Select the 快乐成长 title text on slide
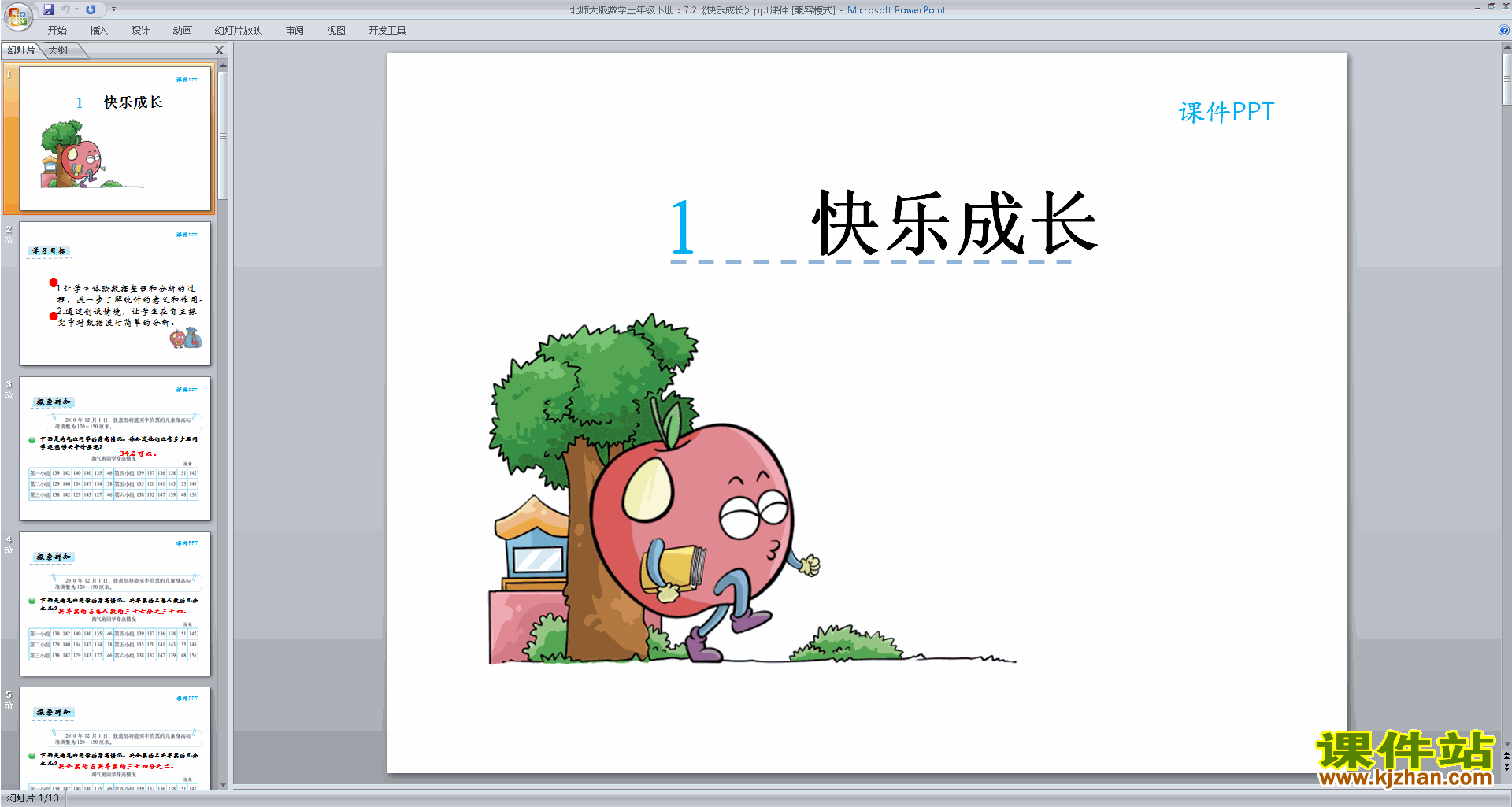The width and height of the screenshot is (1512, 807). click(x=954, y=224)
